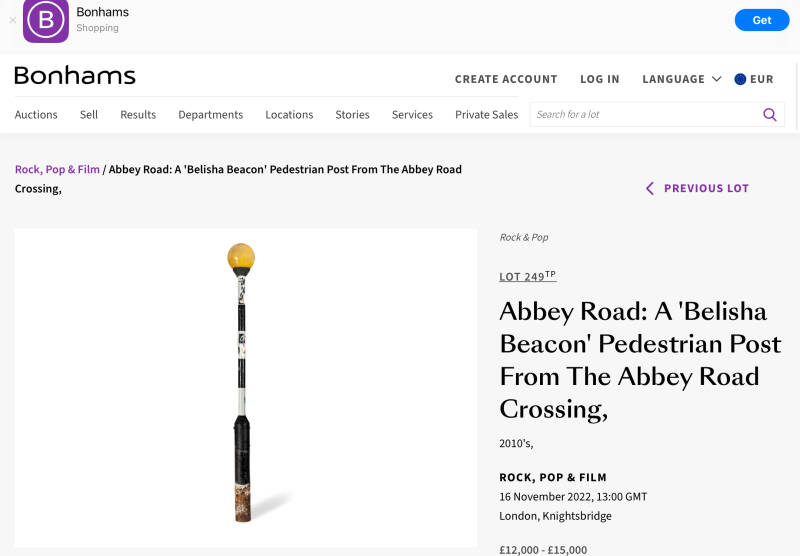The image size is (800, 556).
Task: Click the Log In link
Action: [x=600, y=80]
